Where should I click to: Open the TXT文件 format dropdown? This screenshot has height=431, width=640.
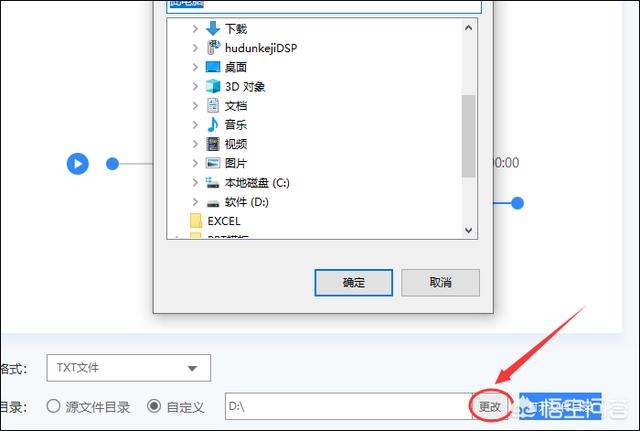coord(129,368)
